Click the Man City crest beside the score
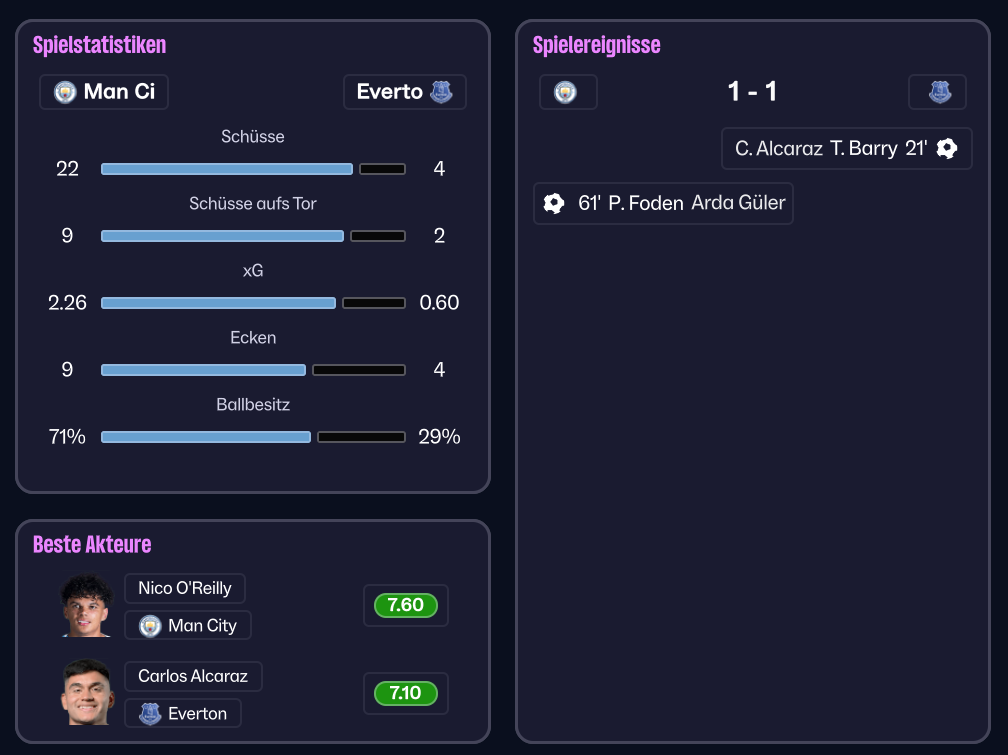 [566, 92]
